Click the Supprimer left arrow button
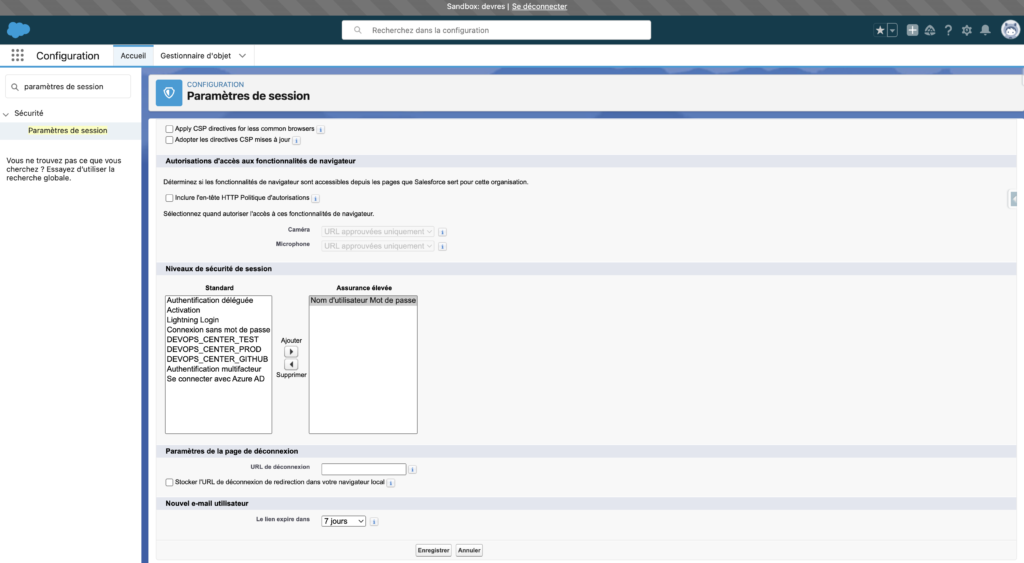The image size is (1024, 563). coord(291,364)
